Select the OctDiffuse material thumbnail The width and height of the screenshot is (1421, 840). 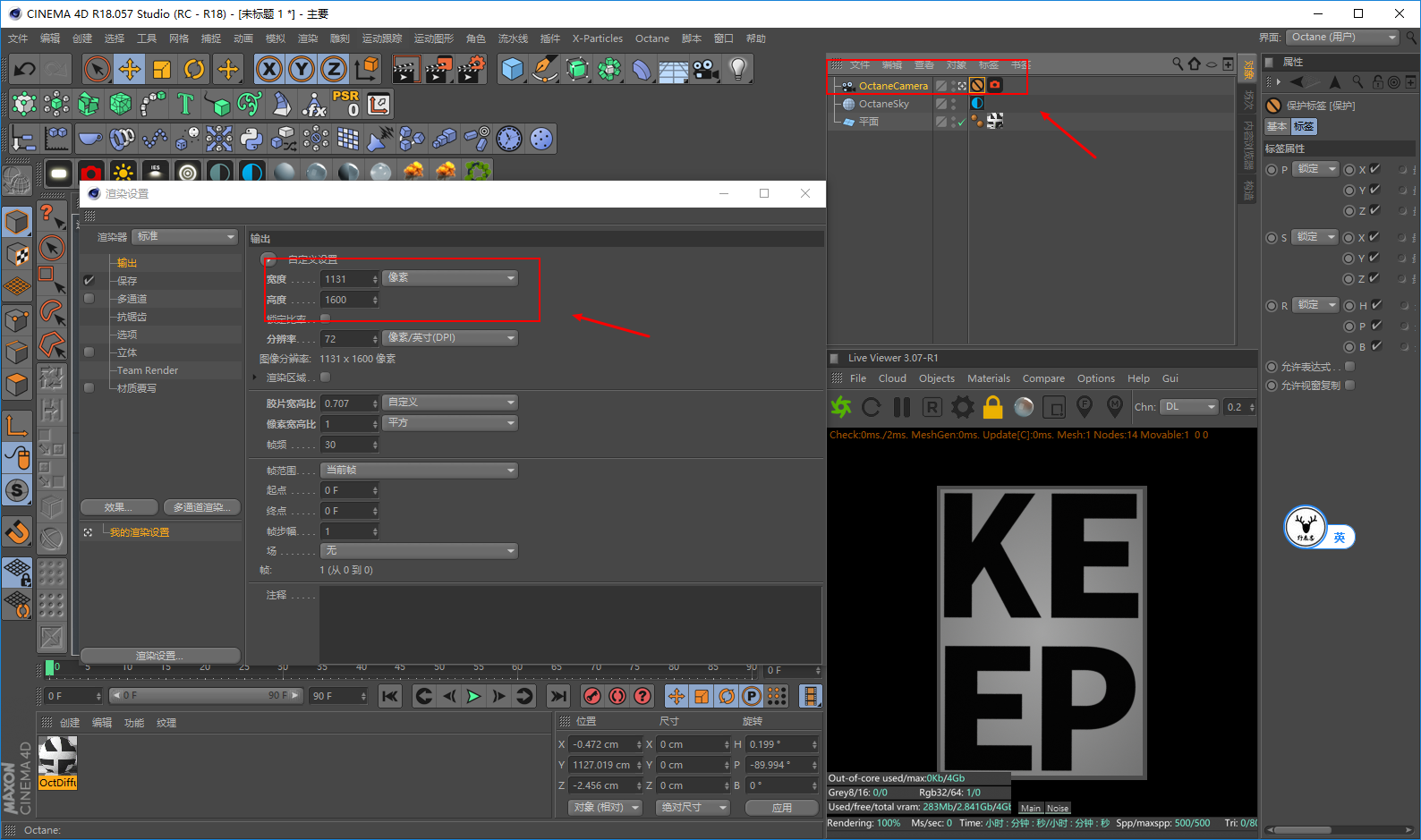[58, 761]
